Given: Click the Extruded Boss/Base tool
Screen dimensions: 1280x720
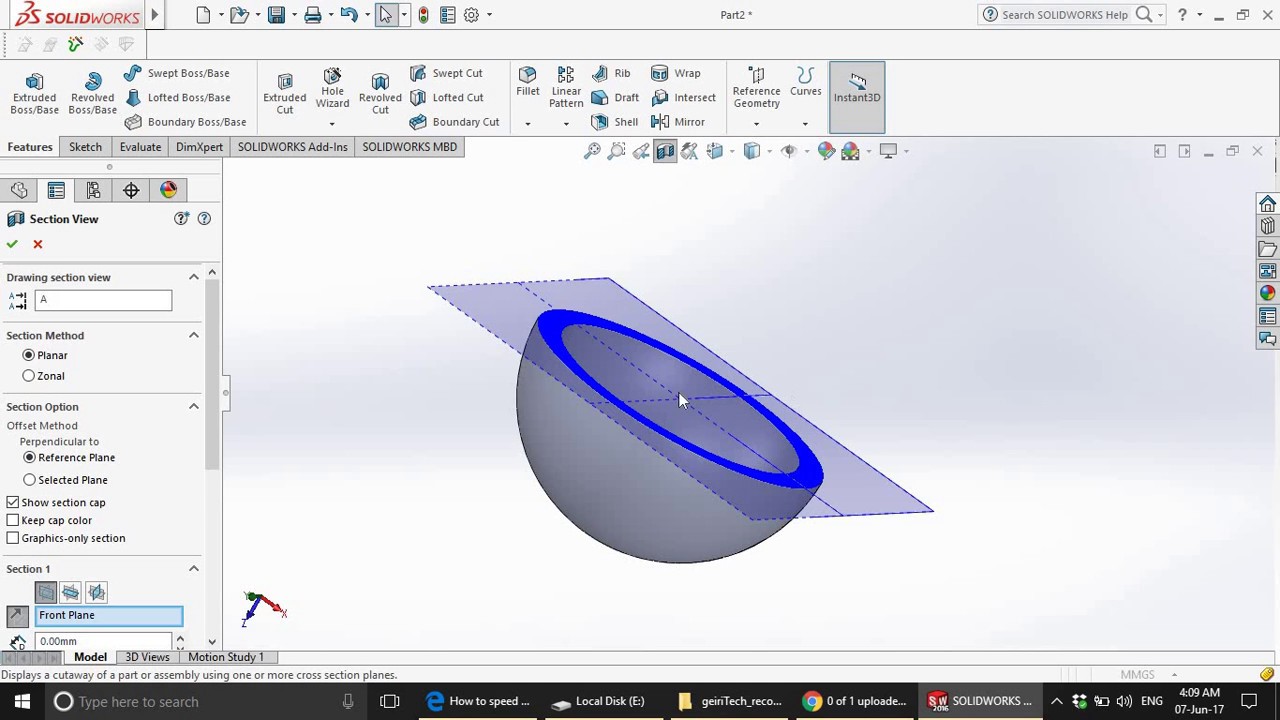Looking at the screenshot, I should tap(34, 94).
